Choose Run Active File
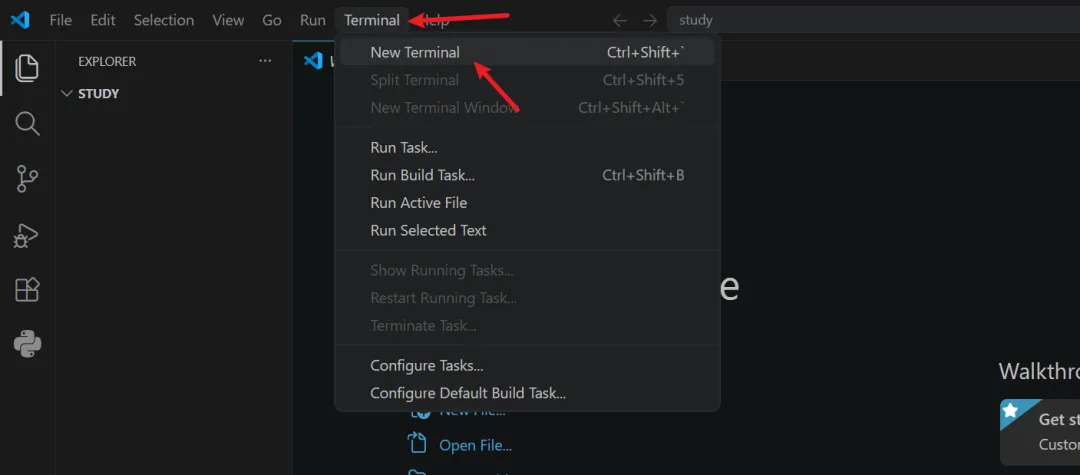 tap(528, 202)
